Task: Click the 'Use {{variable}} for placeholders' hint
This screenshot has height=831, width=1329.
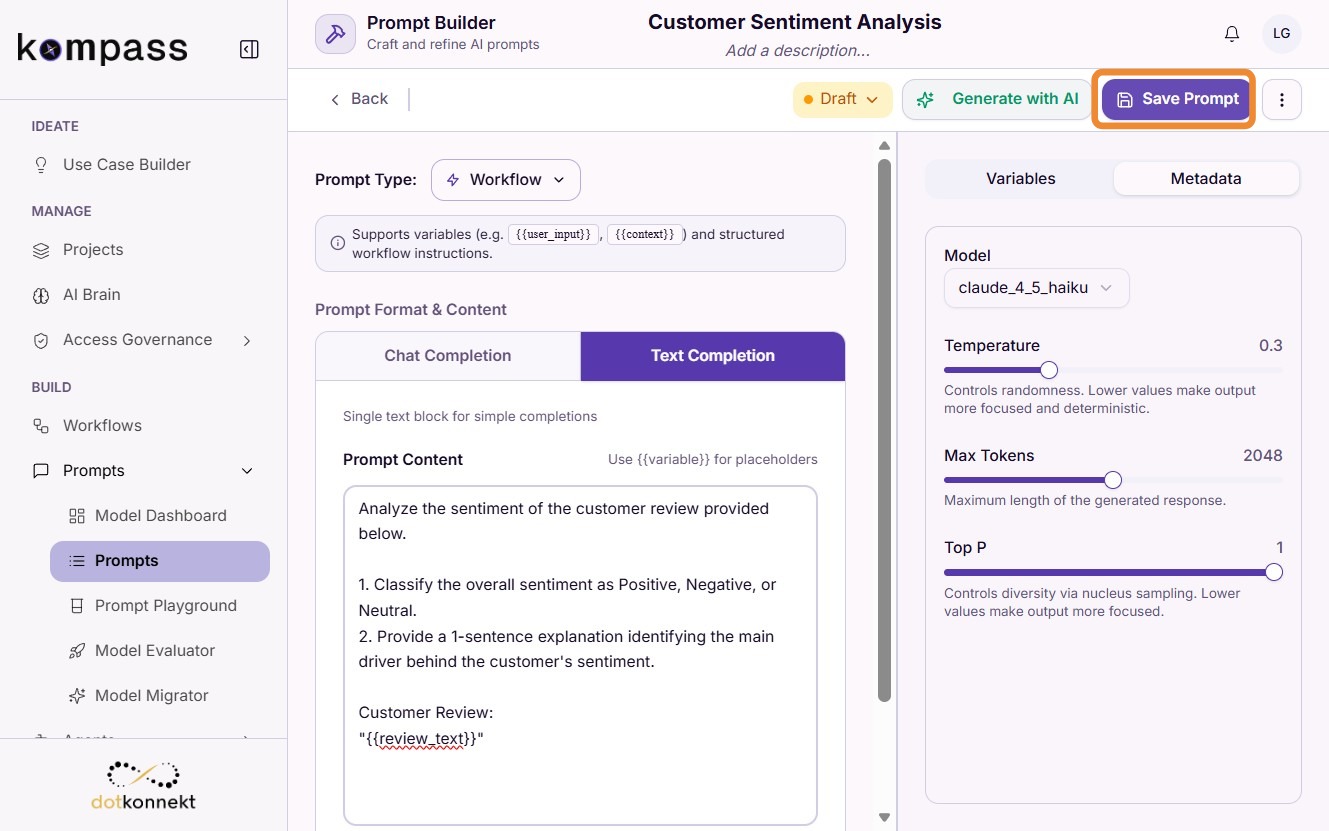Action: [713, 460]
